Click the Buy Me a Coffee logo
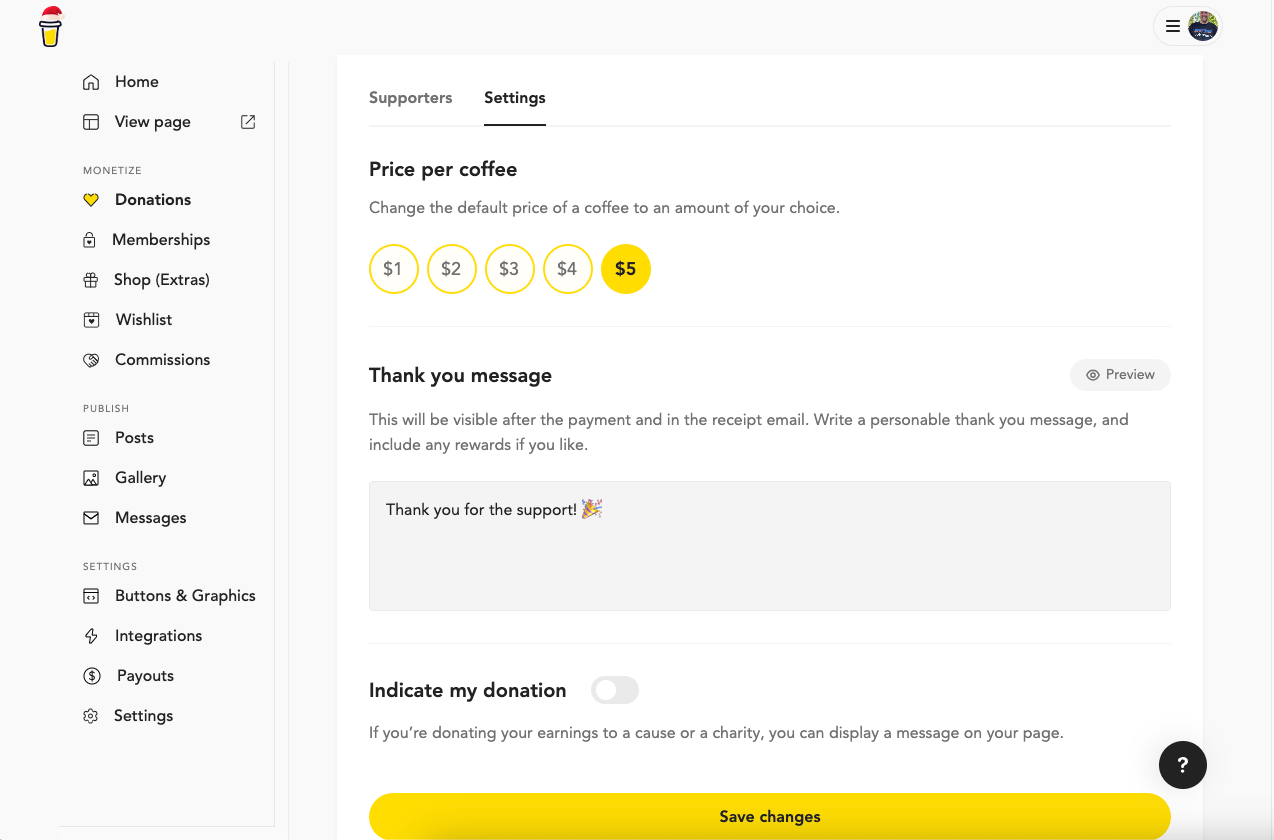1274x840 pixels. 50,27
